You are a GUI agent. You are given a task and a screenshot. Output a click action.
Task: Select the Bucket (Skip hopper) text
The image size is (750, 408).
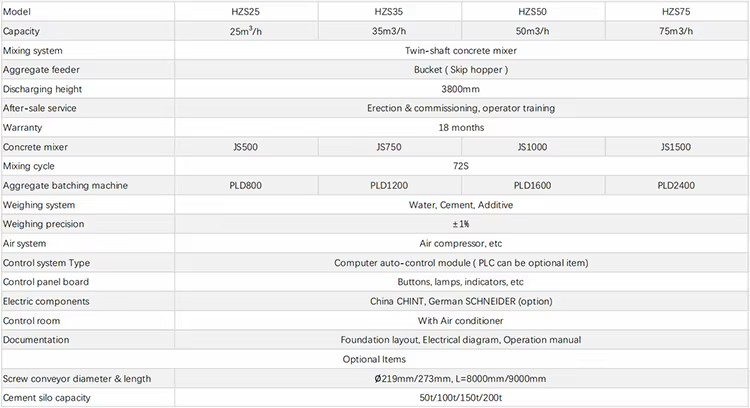click(x=461, y=70)
